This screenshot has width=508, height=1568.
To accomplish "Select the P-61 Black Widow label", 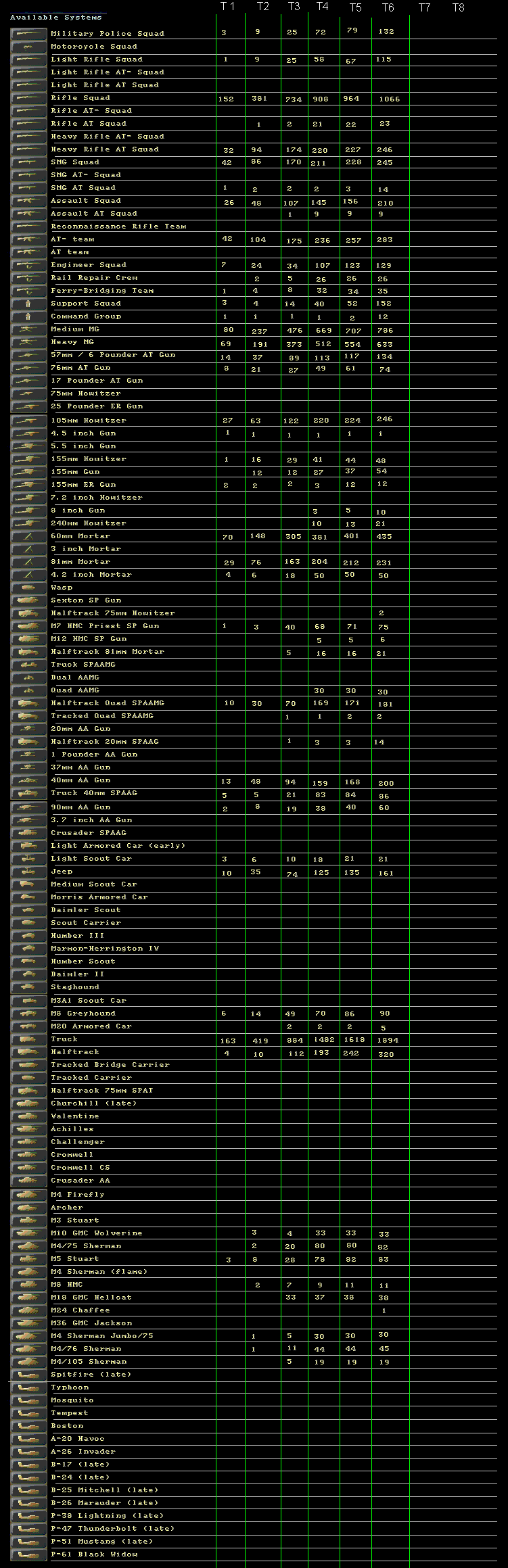I will coord(94,1554).
